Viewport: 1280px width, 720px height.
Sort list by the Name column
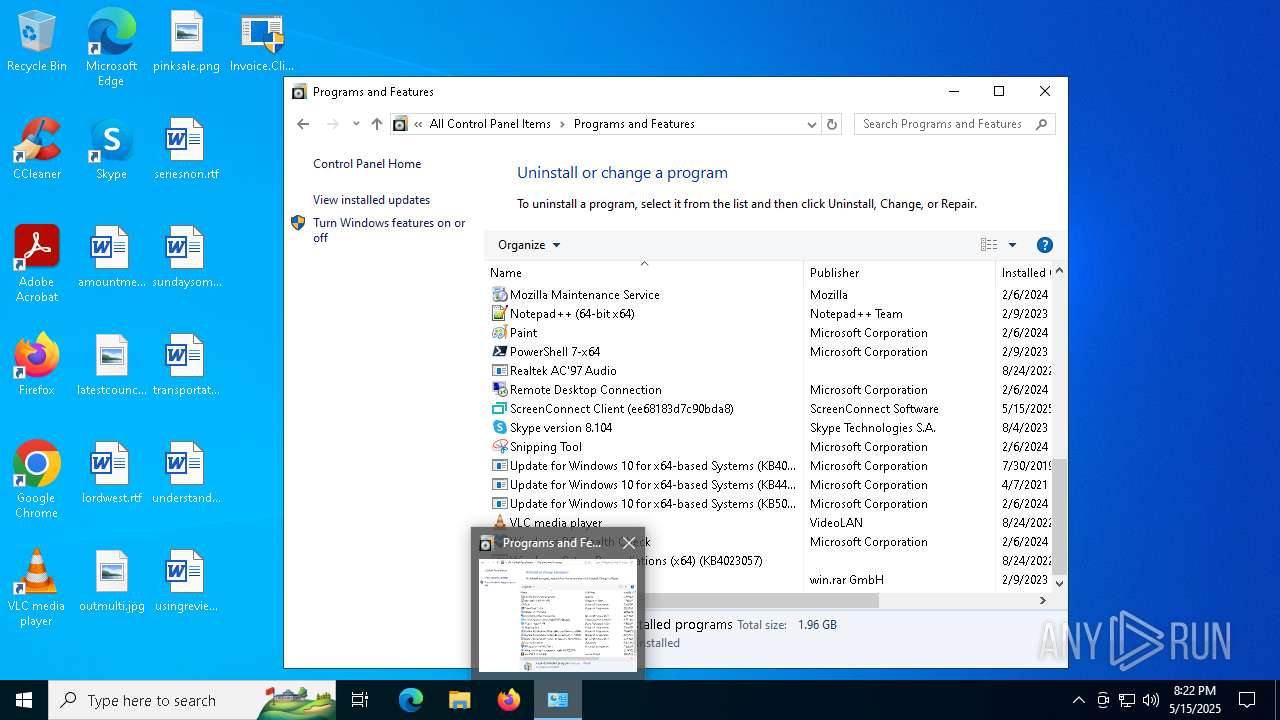coord(645,272)
